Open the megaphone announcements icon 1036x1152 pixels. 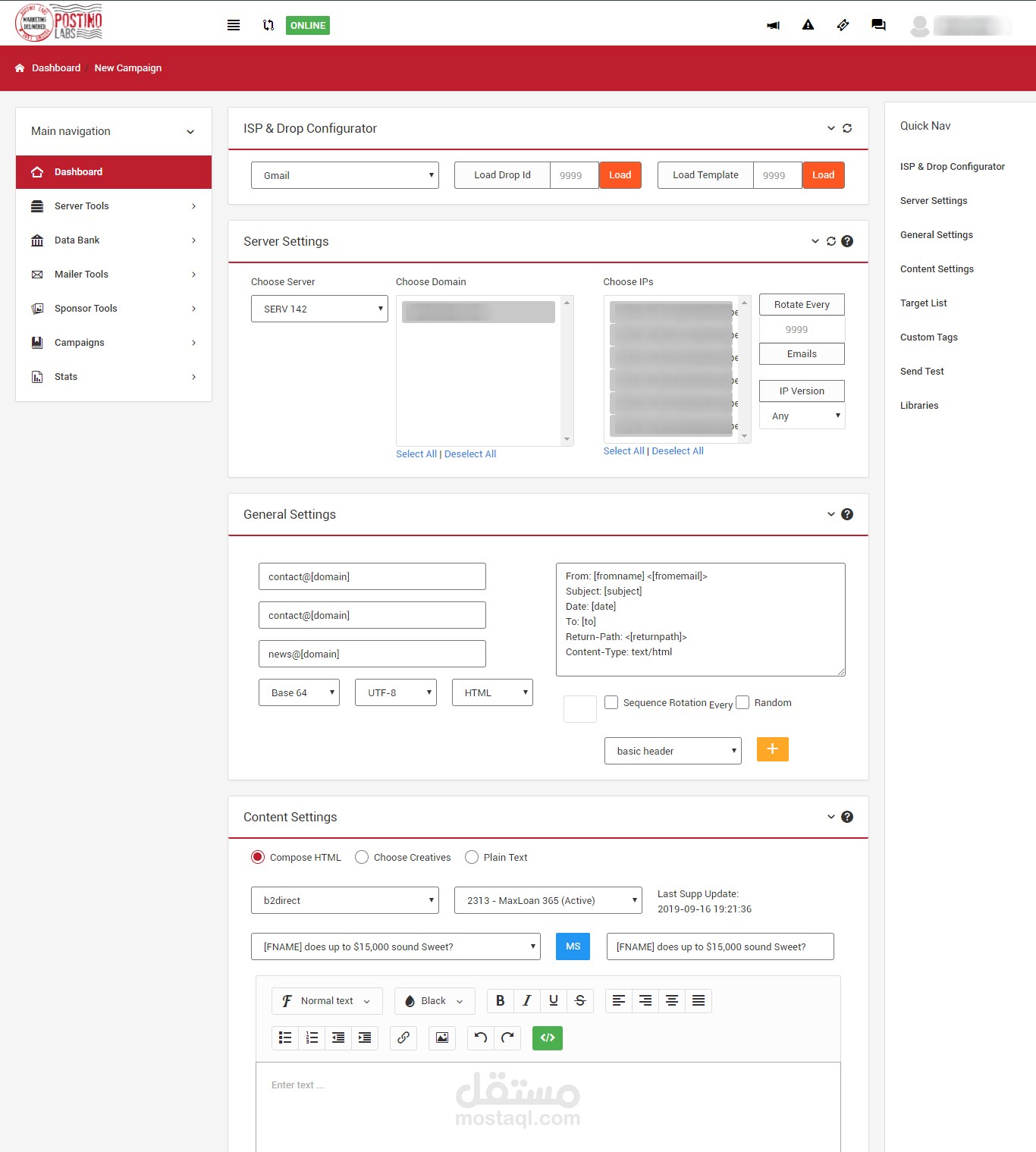coord(773,25)
